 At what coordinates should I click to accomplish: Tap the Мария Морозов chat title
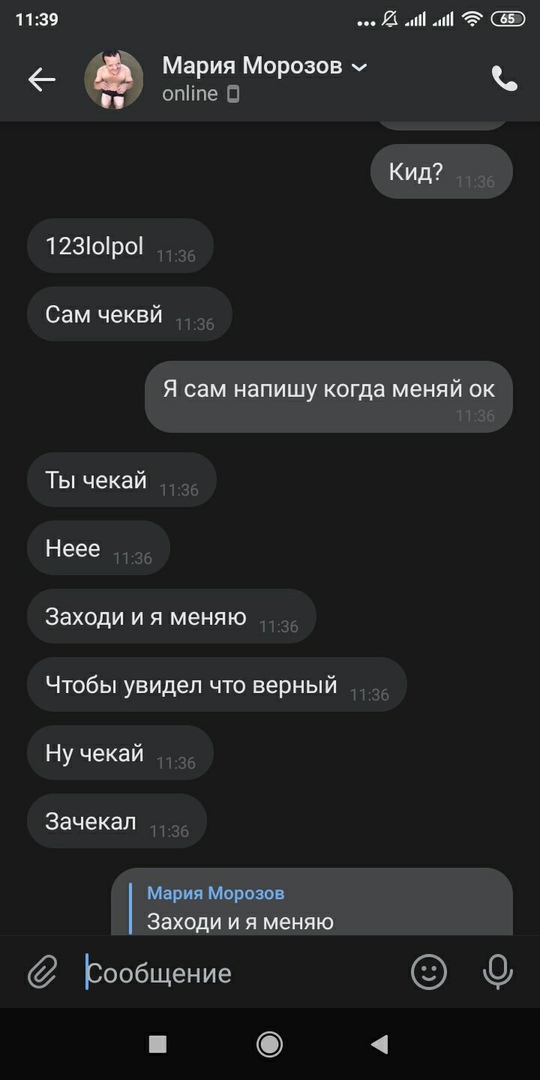coord(252,66)
